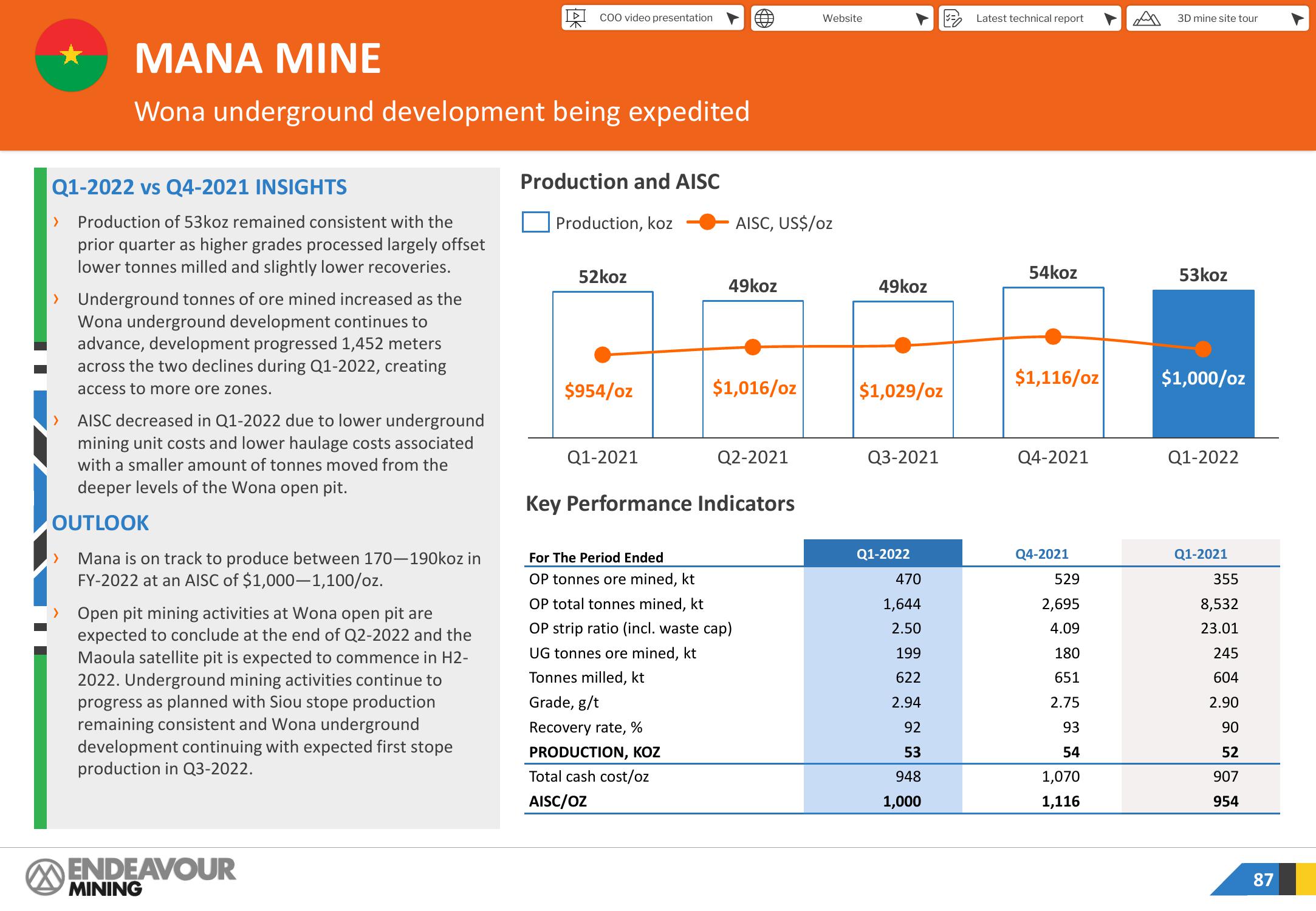Click the cursor arrow on the Website button

click(922, 19)
